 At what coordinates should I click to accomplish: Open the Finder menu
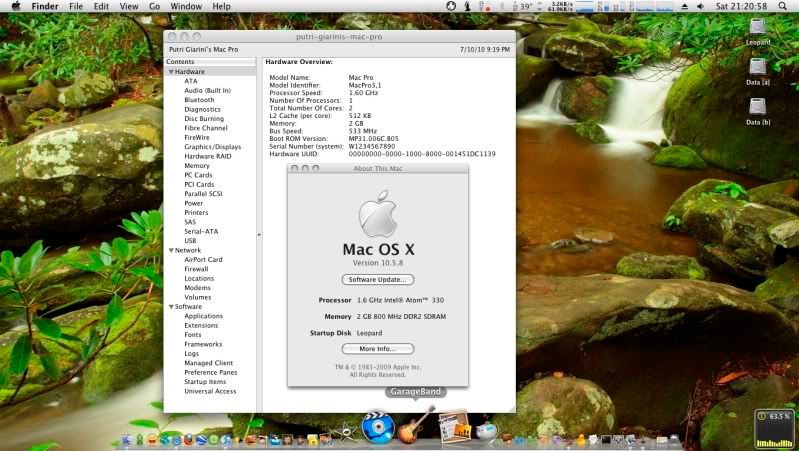pyautogui.click(x=45, y=6)
